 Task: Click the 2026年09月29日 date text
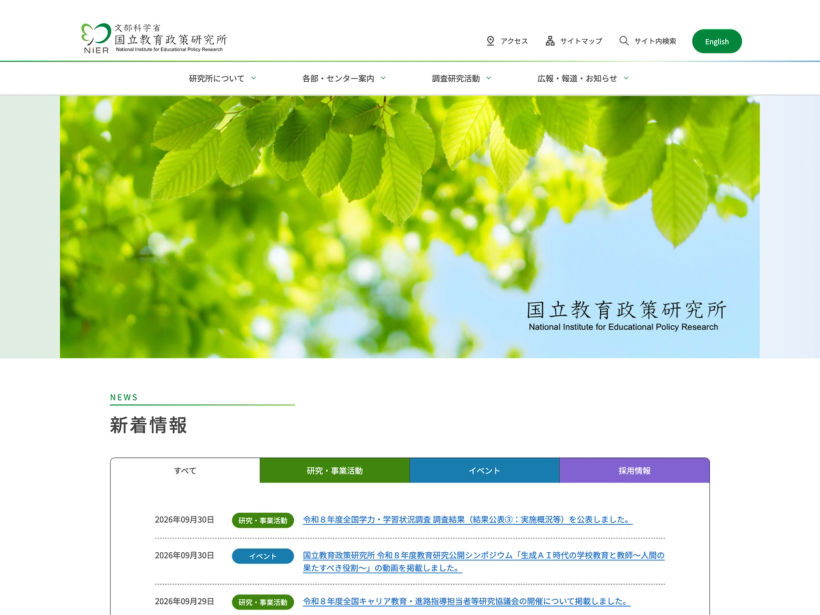tap(184, 601)
